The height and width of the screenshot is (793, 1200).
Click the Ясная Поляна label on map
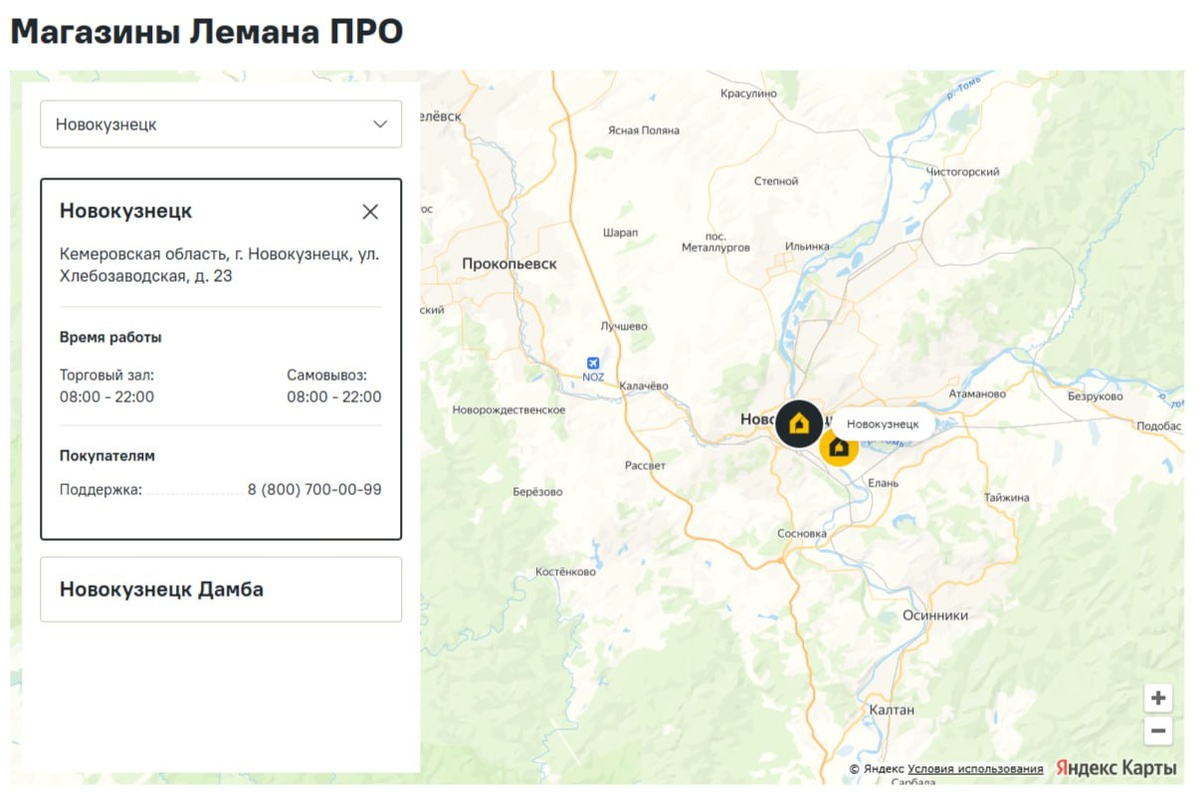coord(644,131)
